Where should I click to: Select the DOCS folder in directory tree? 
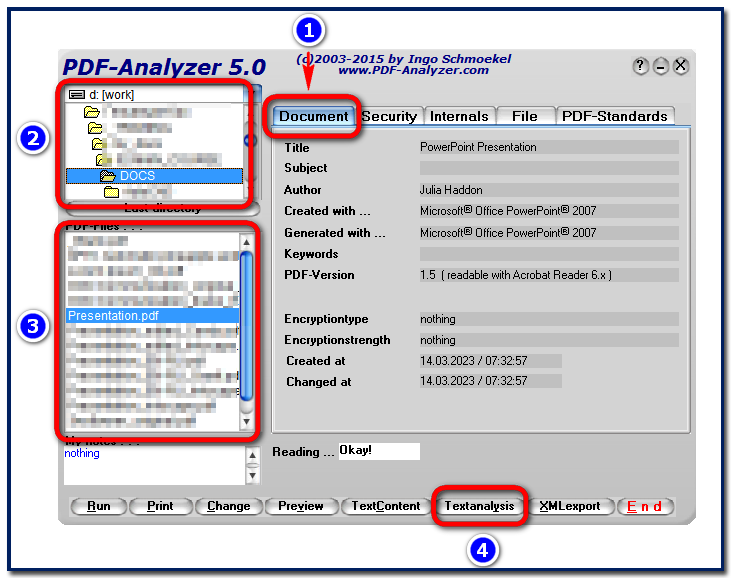coord(137,176)
